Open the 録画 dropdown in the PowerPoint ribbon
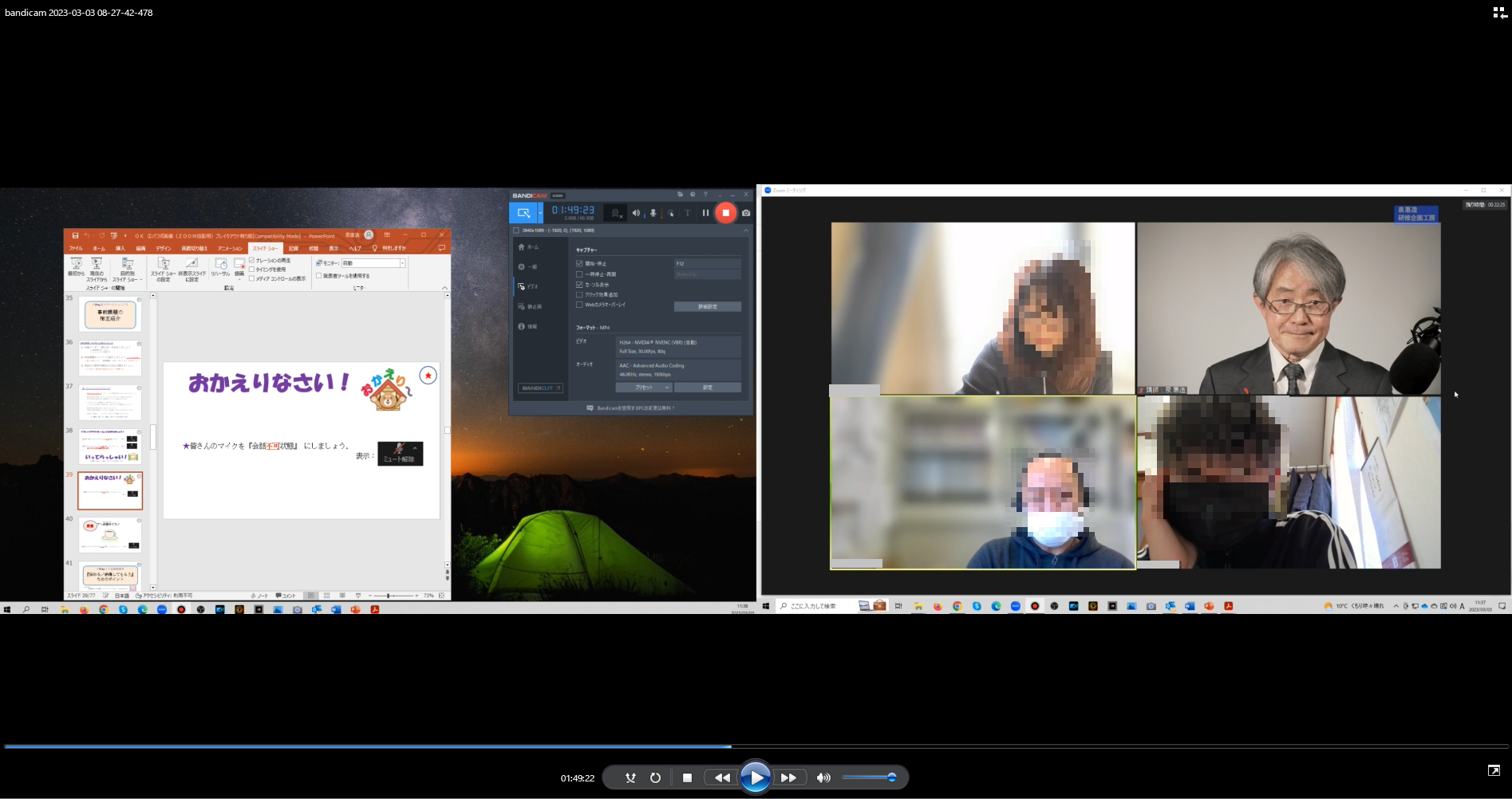The image size is (1512, 799). 239,270
